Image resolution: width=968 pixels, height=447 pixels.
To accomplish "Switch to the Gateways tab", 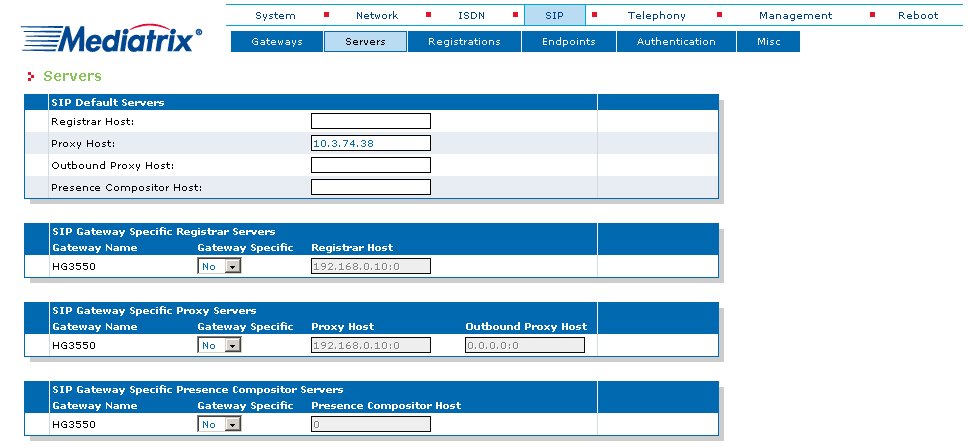I will (x=277, y=41).
